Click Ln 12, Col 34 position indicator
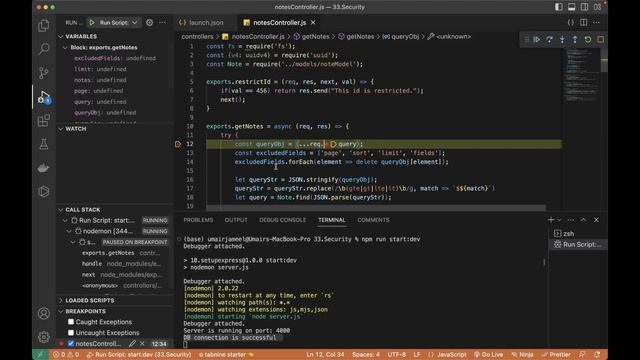Screen dimensions: 640x360 coord(325,354)
